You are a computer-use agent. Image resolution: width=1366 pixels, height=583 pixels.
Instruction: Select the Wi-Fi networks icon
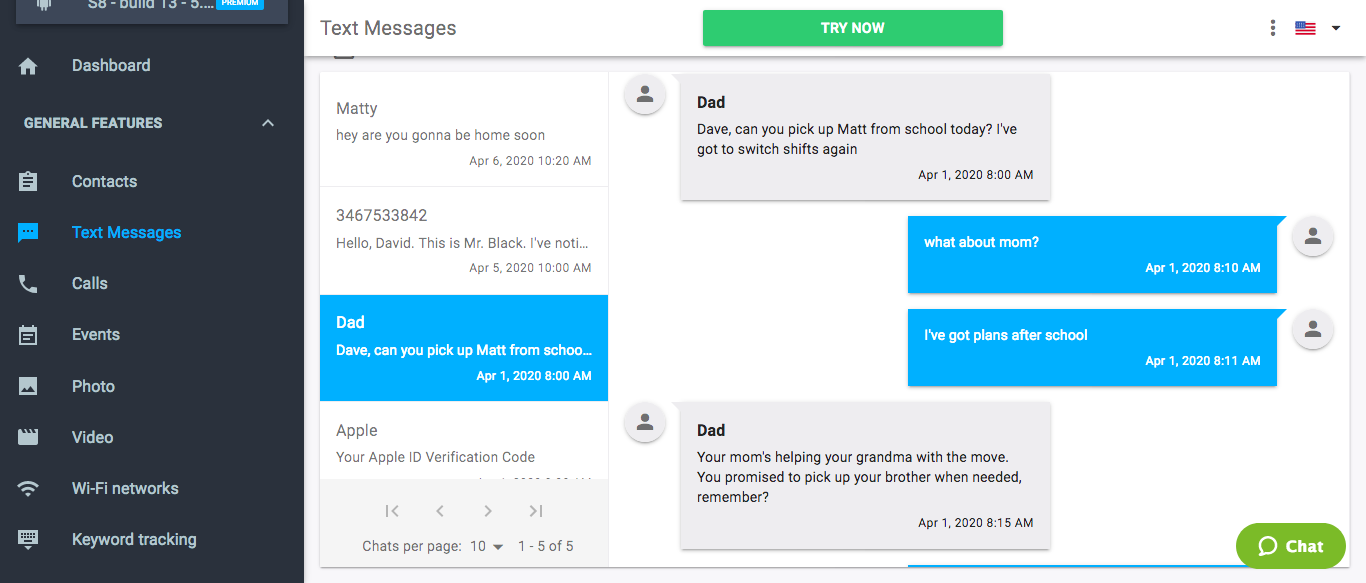[x=28, y=489]
